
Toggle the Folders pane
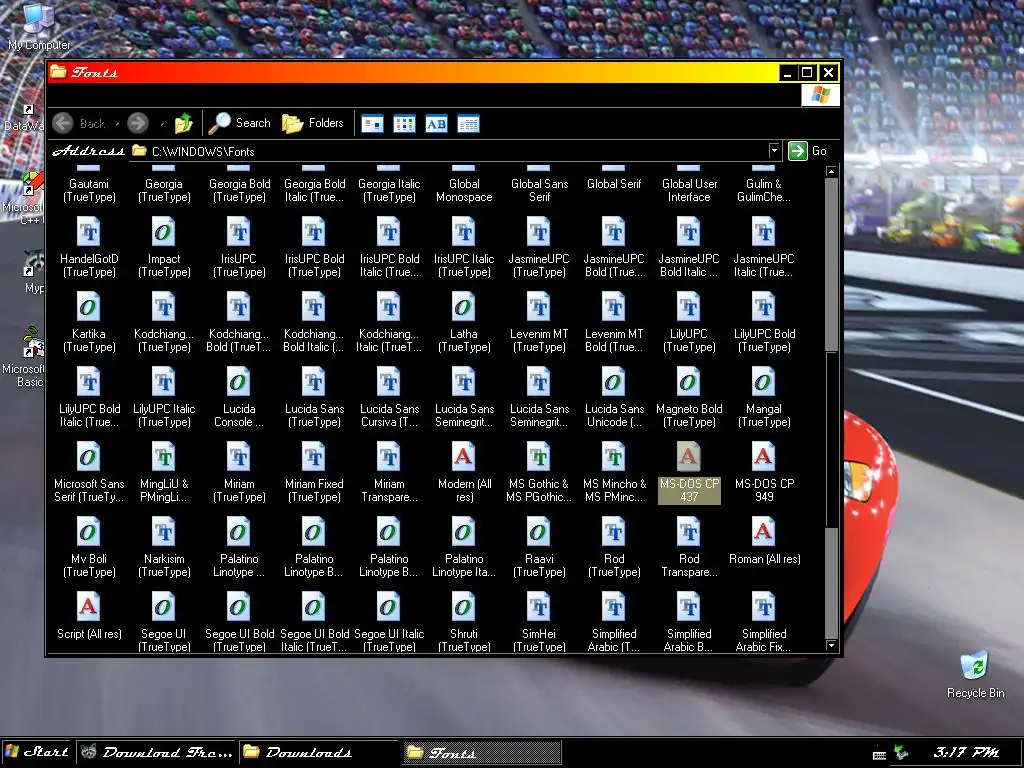pyautogui.click(x=313, y=123)
